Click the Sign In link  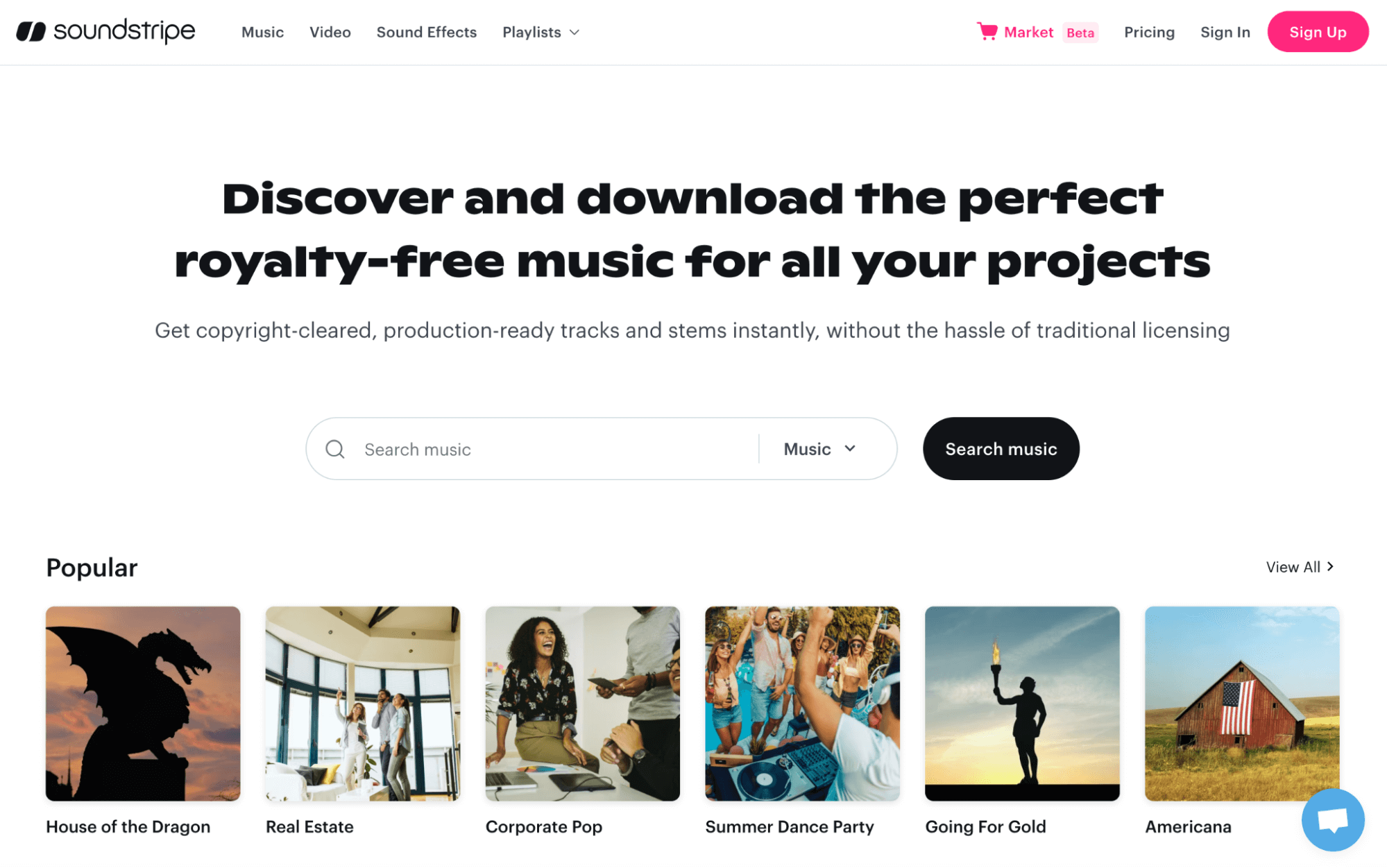[1225, 32]
